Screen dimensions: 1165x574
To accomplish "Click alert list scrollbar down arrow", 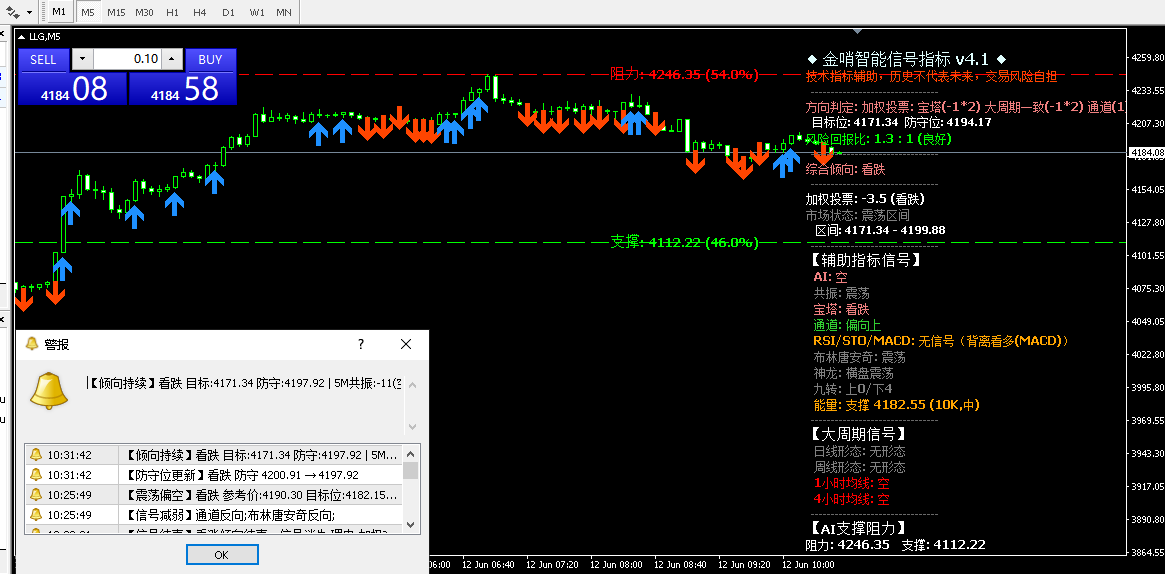I will point(411,526).
